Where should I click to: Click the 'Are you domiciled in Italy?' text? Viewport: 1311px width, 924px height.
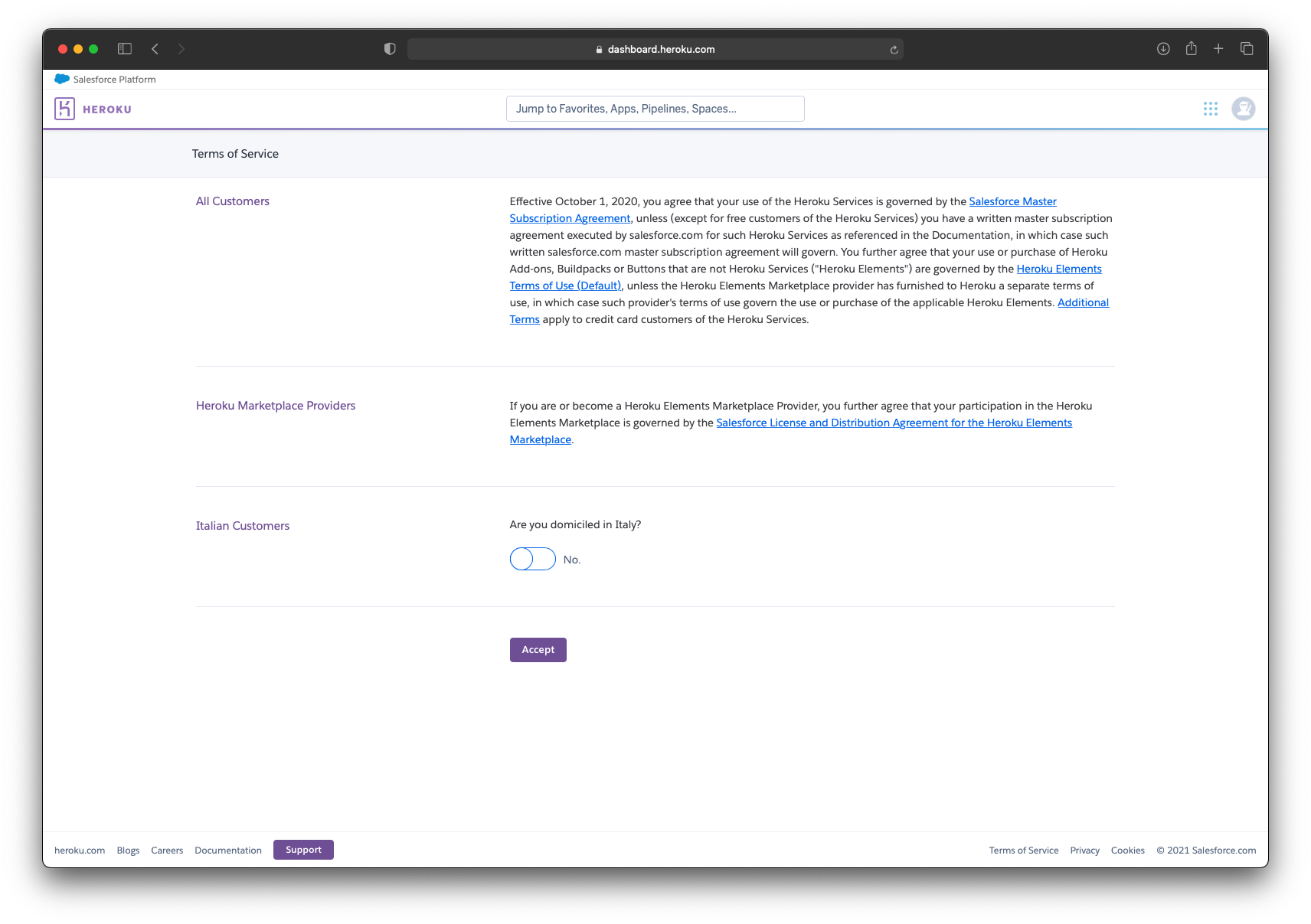(575, 524)
